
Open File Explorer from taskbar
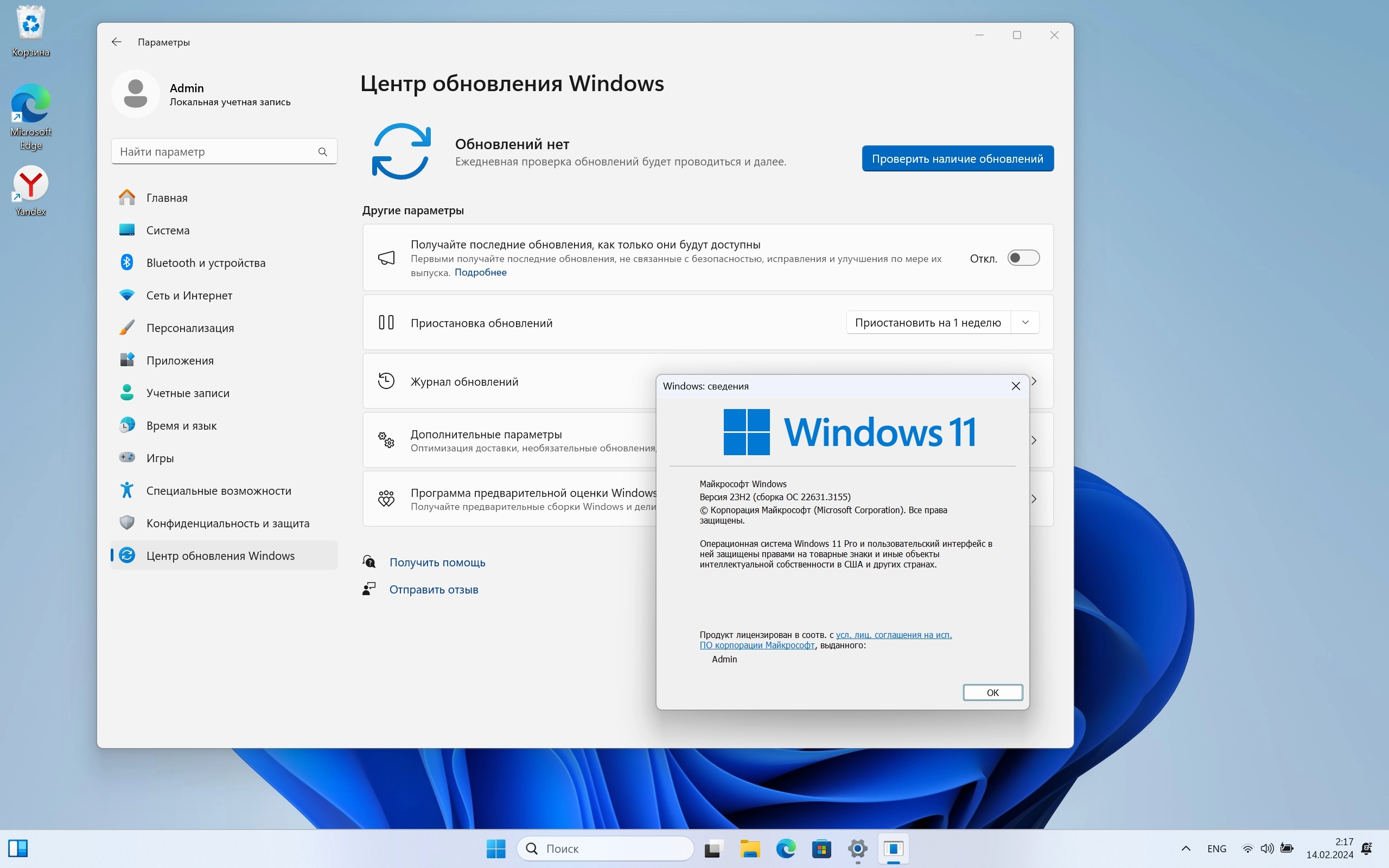tap(750, 848)
